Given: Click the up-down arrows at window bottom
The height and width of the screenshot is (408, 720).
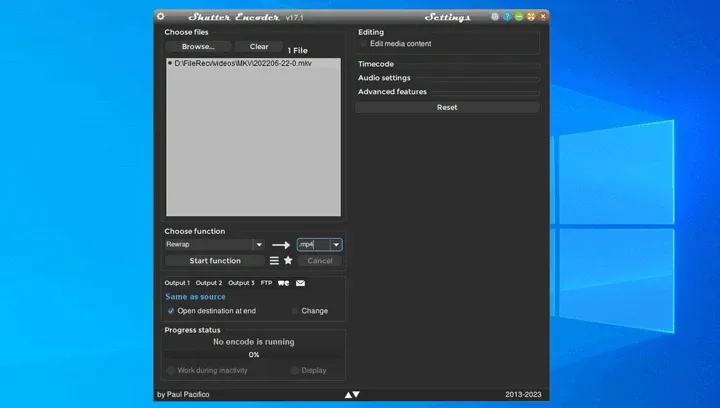Looking at the screenshot, I should 352,394.
